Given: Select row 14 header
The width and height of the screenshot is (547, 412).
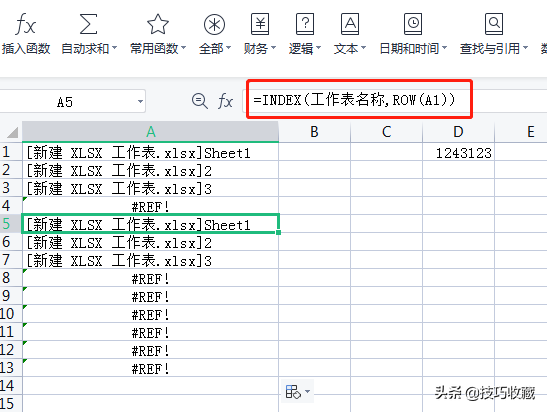Looking at the screenshot, I should pos(10,385).
